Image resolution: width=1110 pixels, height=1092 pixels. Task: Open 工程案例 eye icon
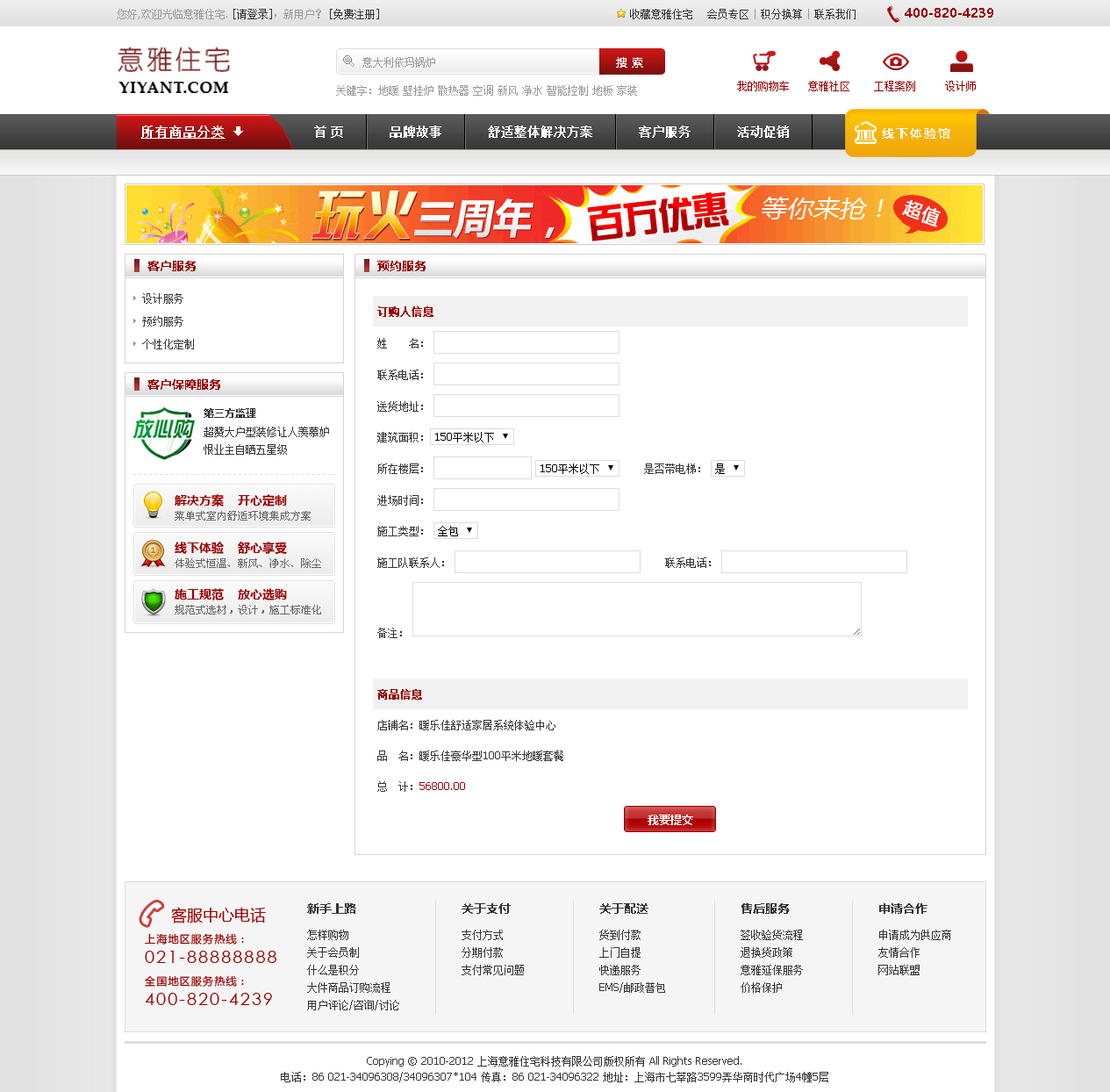[x=894, y=61]
